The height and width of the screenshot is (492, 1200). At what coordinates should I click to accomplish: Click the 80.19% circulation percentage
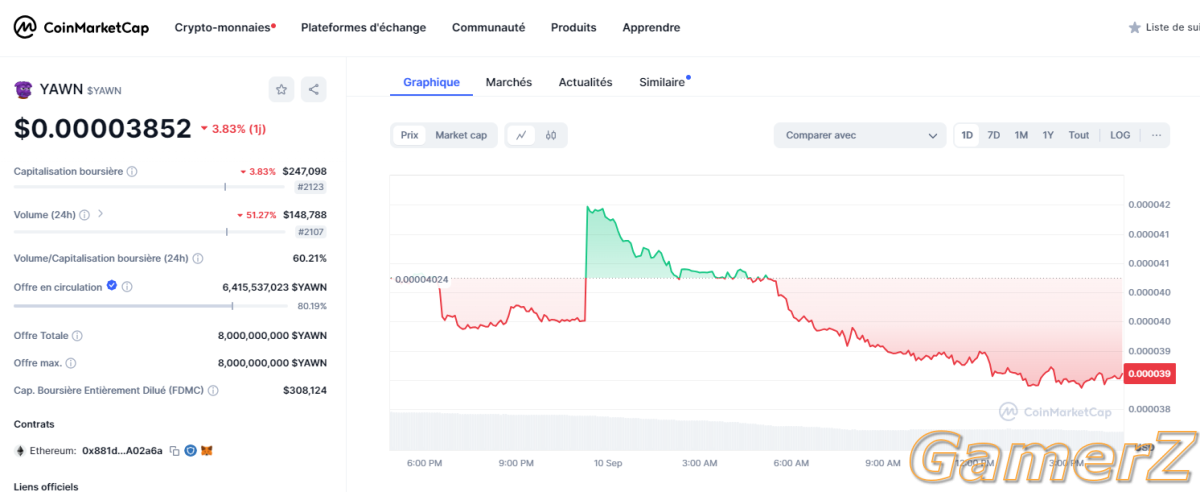(312, 306)
